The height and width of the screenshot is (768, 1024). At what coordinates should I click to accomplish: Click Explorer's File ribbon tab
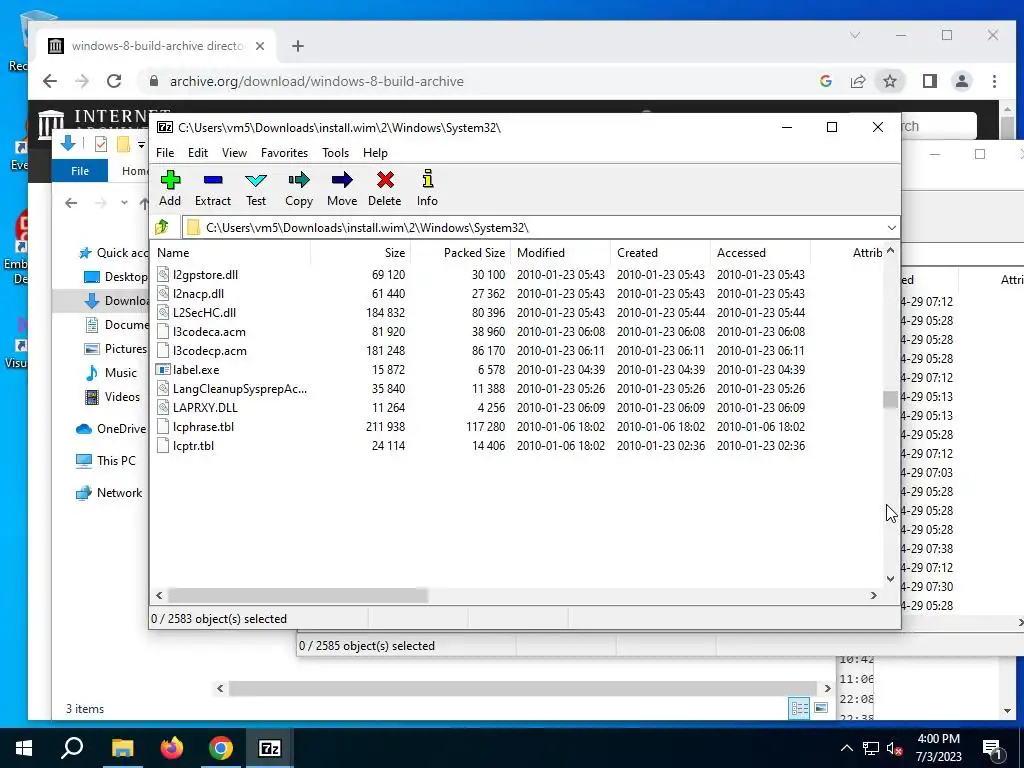[80, 170]
